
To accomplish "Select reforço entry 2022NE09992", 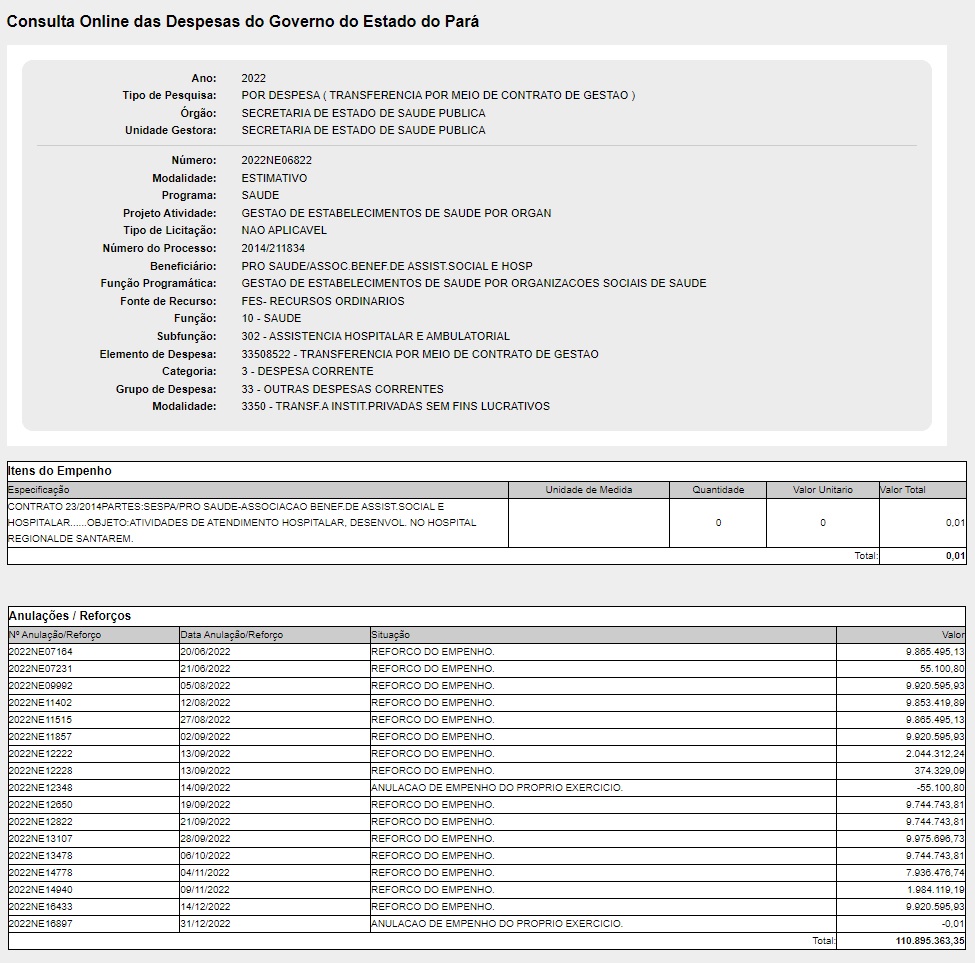I will tap(41, 686).
